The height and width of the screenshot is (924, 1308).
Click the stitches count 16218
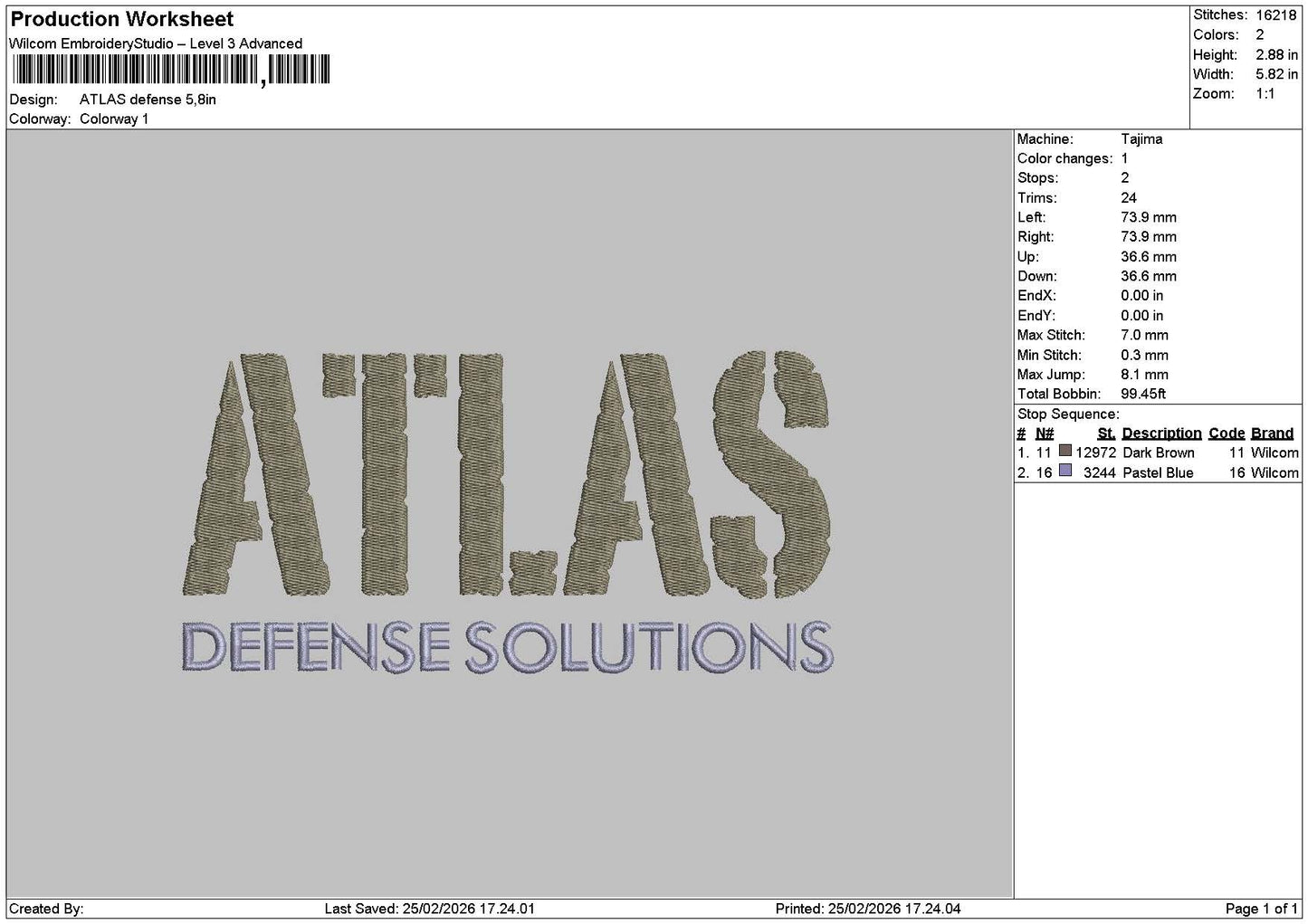(x=1276, y=15)
